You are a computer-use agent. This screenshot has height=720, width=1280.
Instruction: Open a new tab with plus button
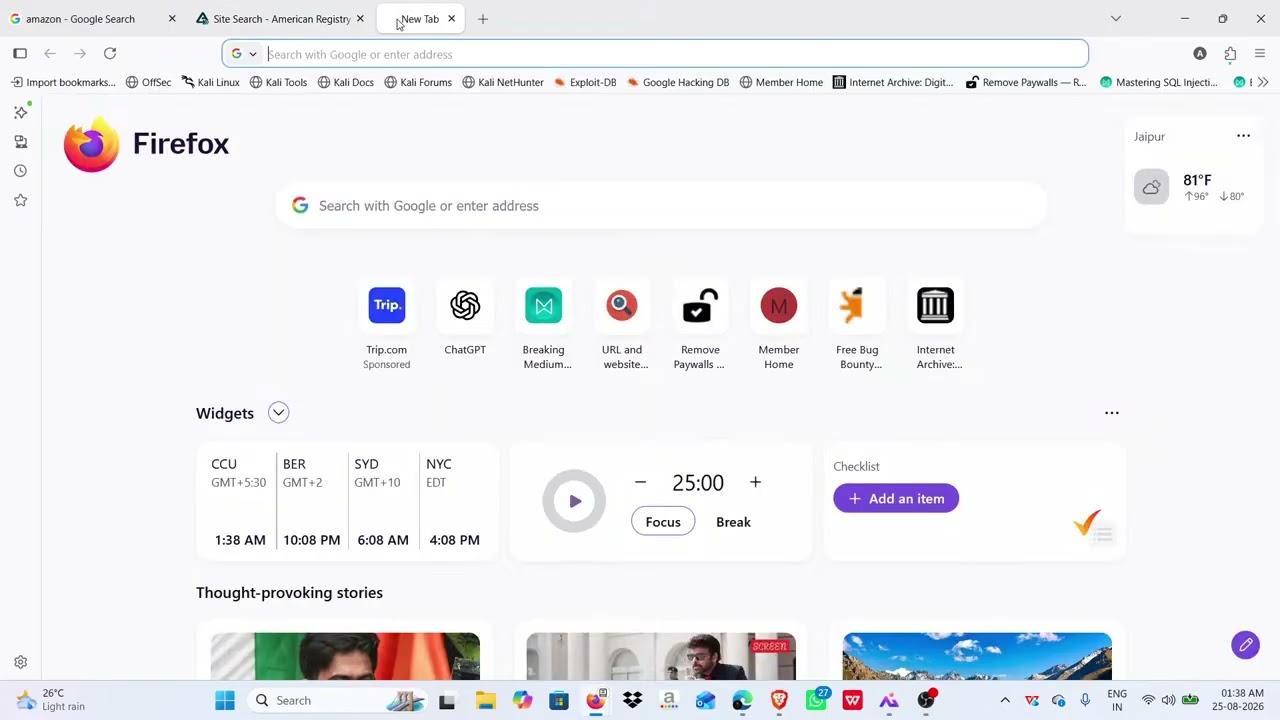point(483,19)
